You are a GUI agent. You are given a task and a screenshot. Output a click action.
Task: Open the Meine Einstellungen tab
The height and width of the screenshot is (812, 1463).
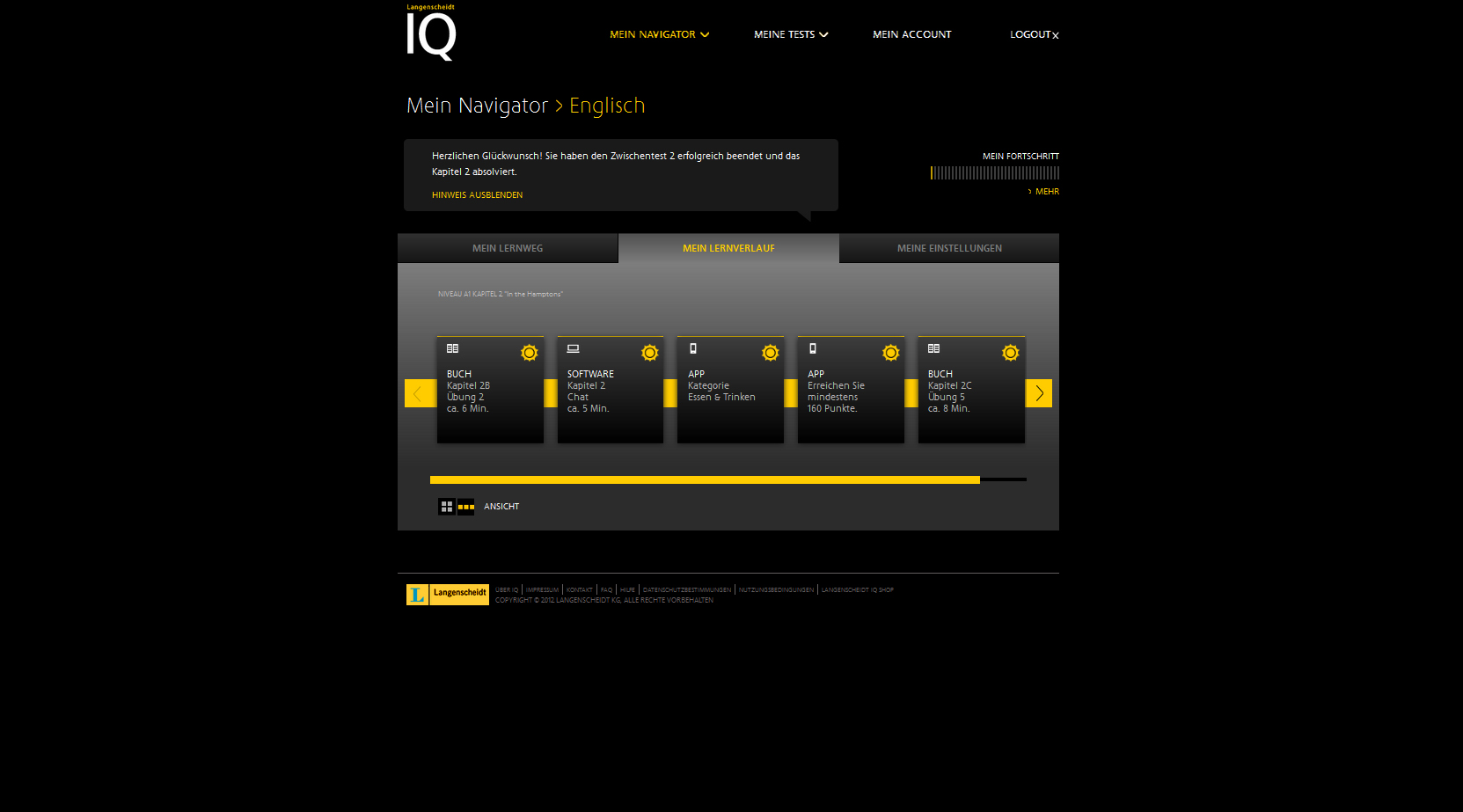coord(949,248)
